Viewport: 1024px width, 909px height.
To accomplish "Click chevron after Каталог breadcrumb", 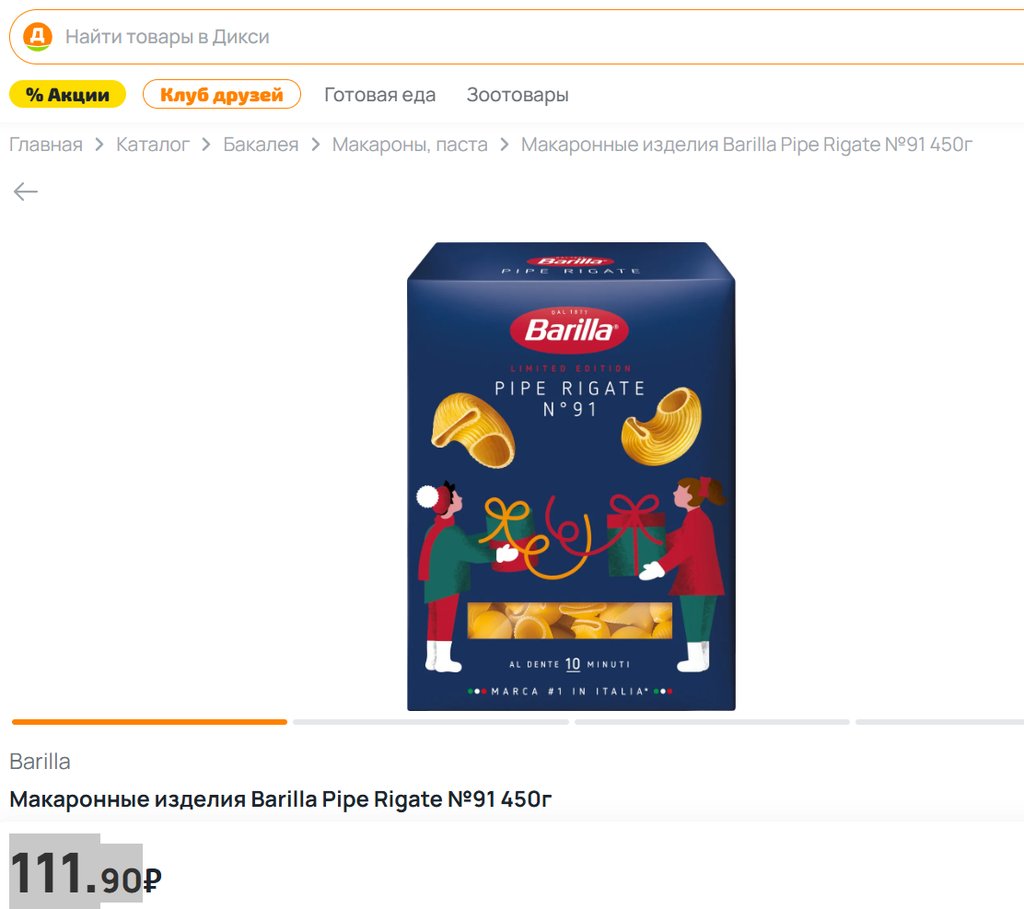I will (206, 144).
